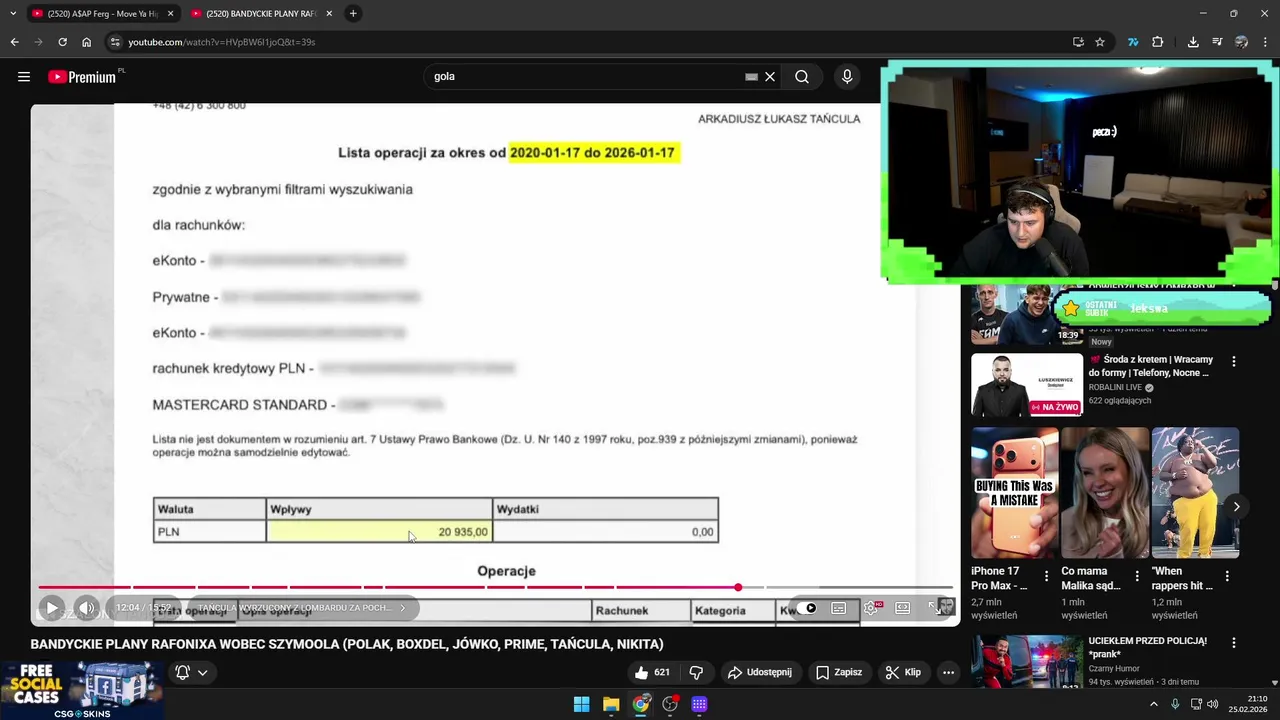
Task: Click the install app icon in address bar
Action: (x=1078, y=42)
